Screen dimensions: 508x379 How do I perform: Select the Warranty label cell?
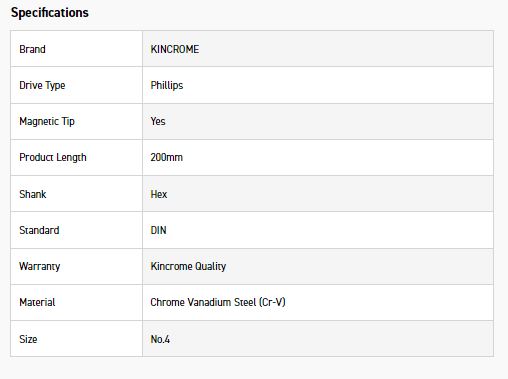pyautogui.click(x=76, y=266)
